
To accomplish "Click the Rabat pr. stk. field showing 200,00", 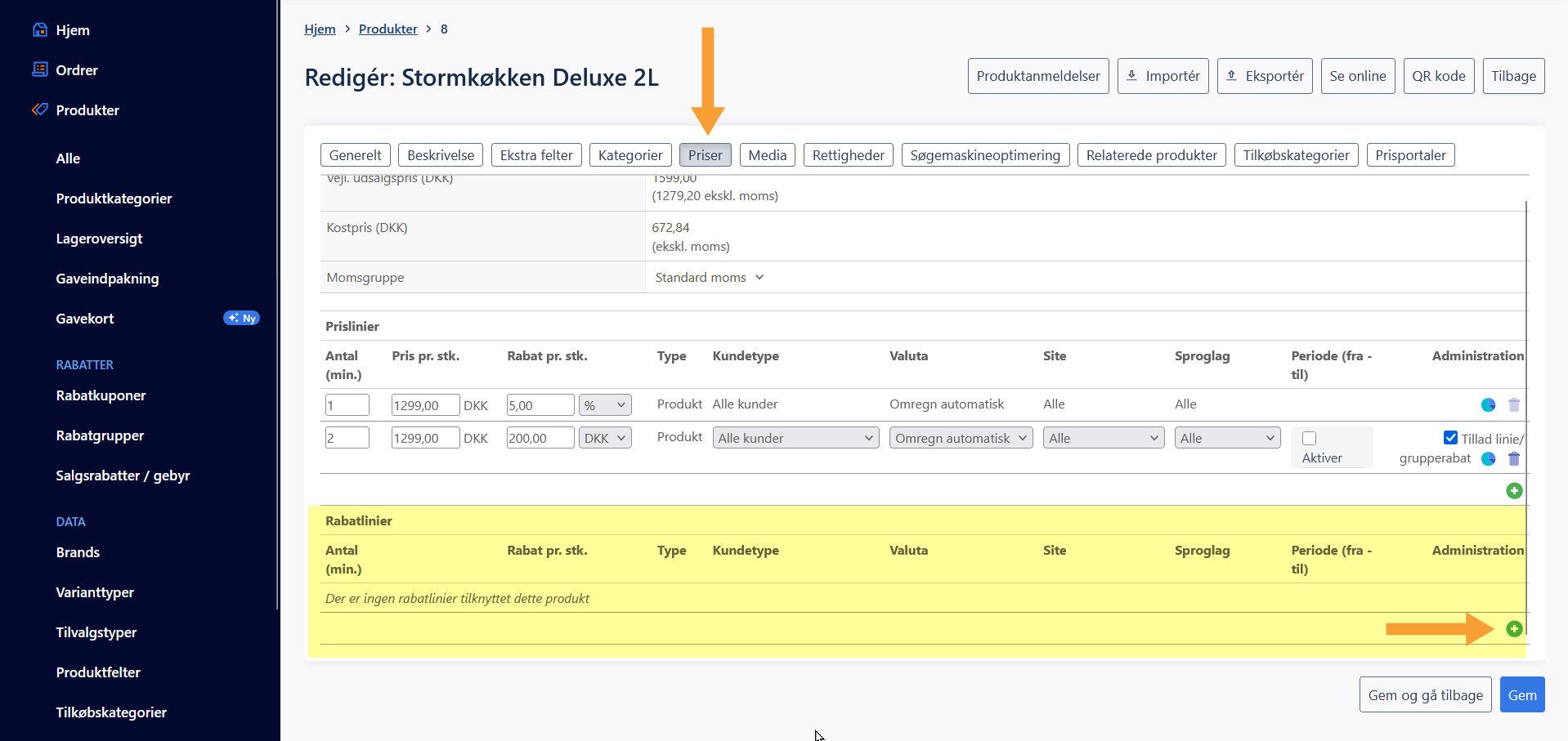I will 540,438.
